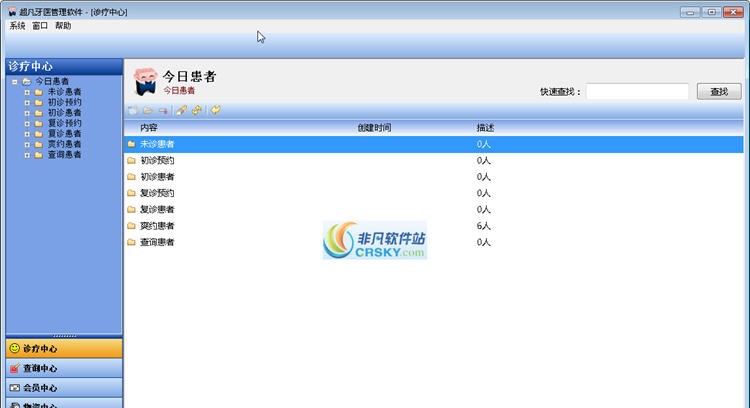
Task: Expand the 复诊患者 tree node
Action: [x=27, y=133]
